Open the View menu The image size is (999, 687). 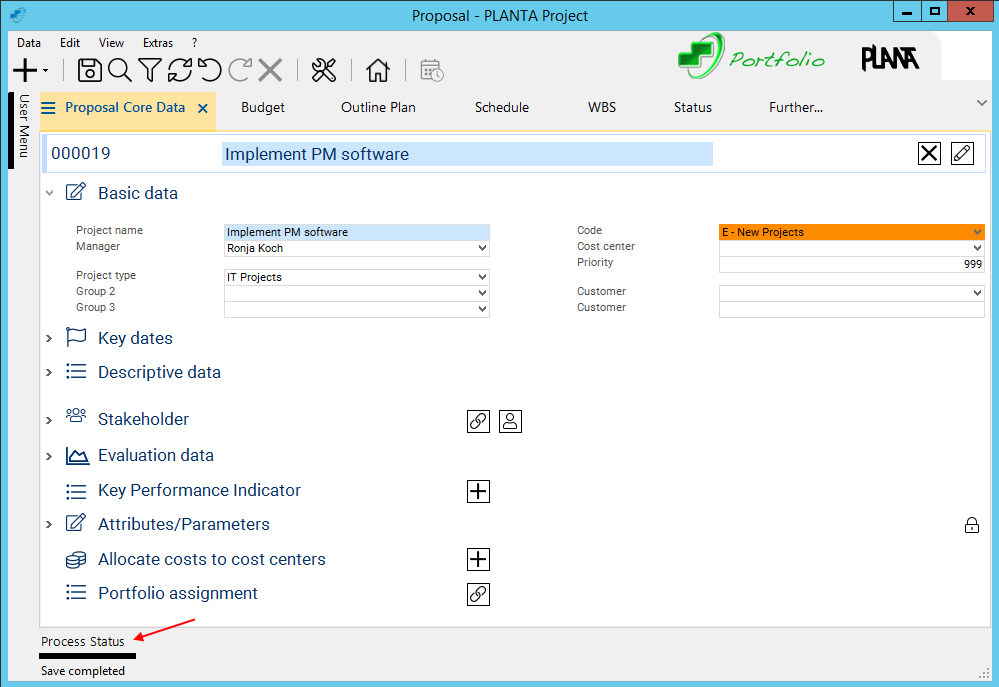(111, 43)
